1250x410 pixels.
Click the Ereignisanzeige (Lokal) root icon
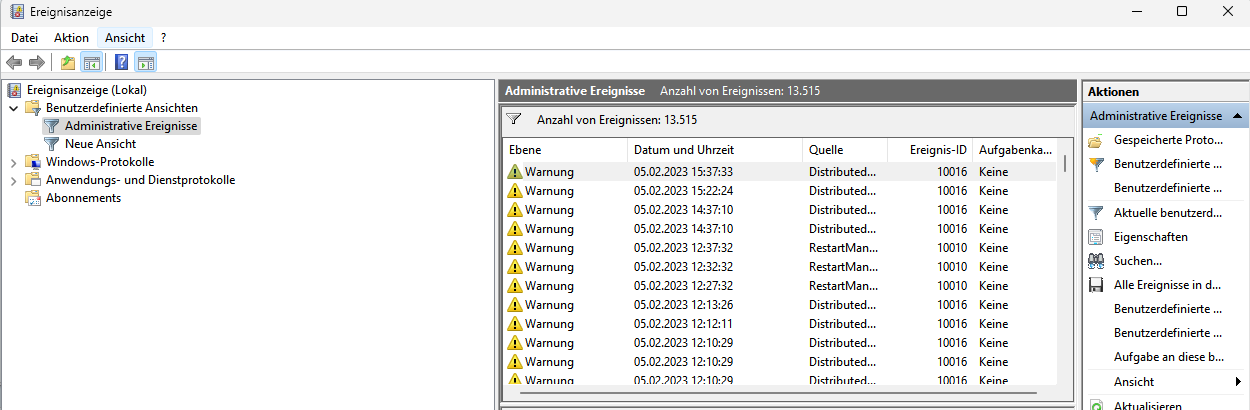[15, 90]
